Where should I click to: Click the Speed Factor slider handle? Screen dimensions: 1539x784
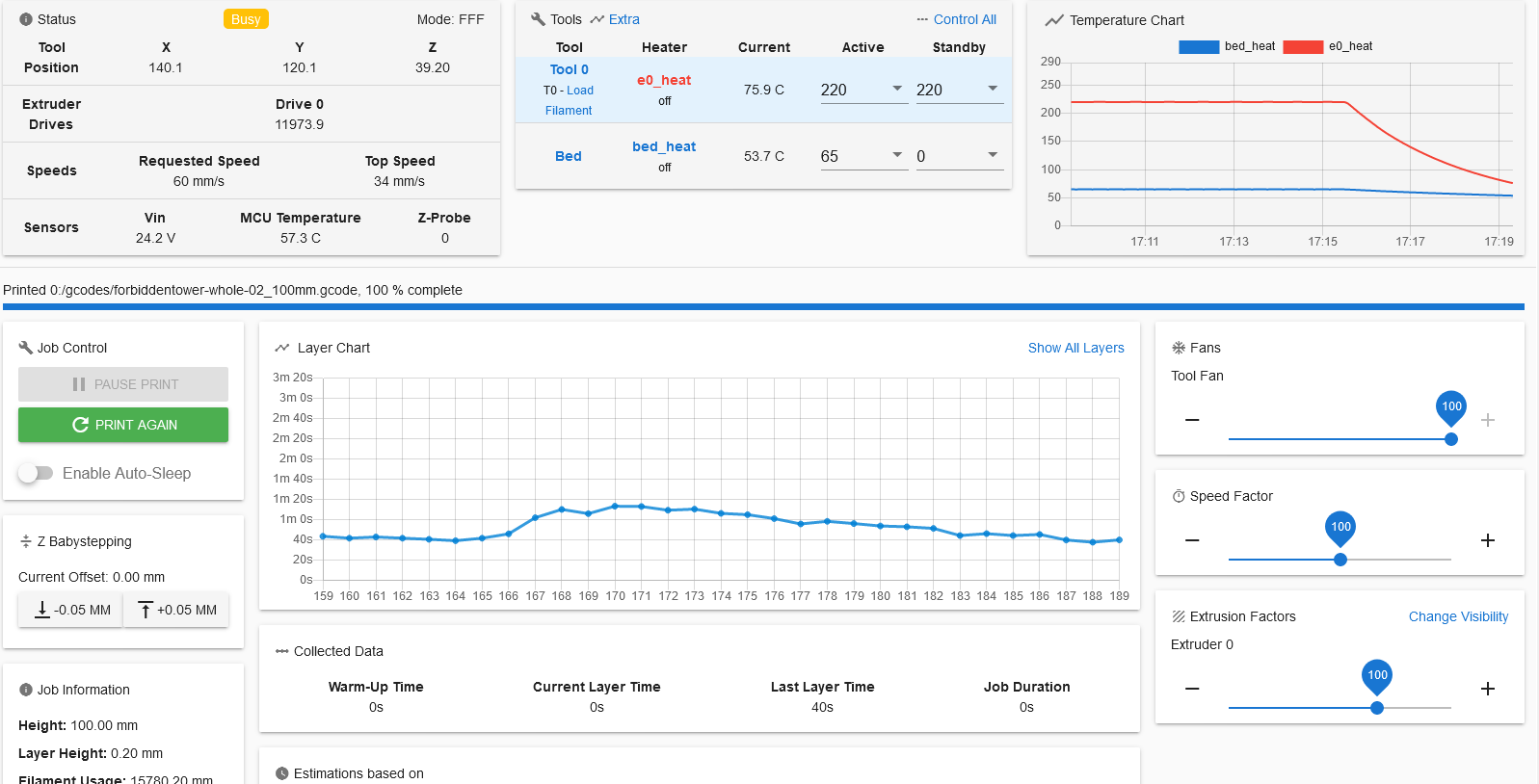click(x=1340, y=560)
